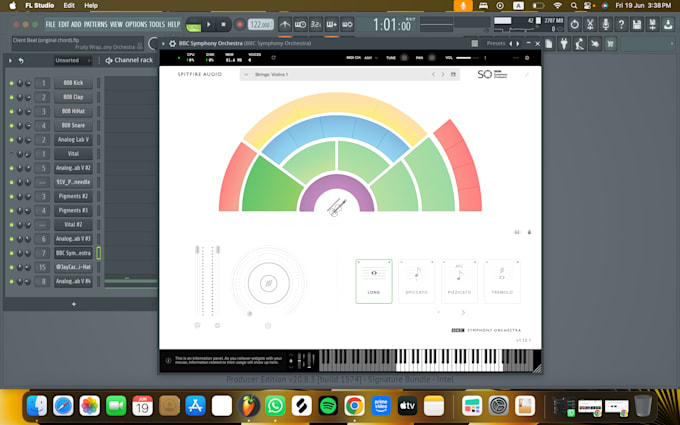
Task: Click the transport Play button
Action: [x=209, y=25]
